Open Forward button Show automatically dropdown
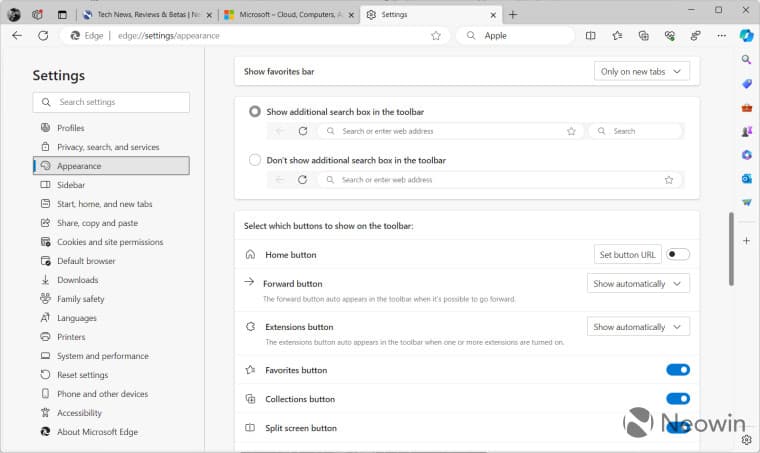The width and height of the screenshot is (760, 453). 638,283
